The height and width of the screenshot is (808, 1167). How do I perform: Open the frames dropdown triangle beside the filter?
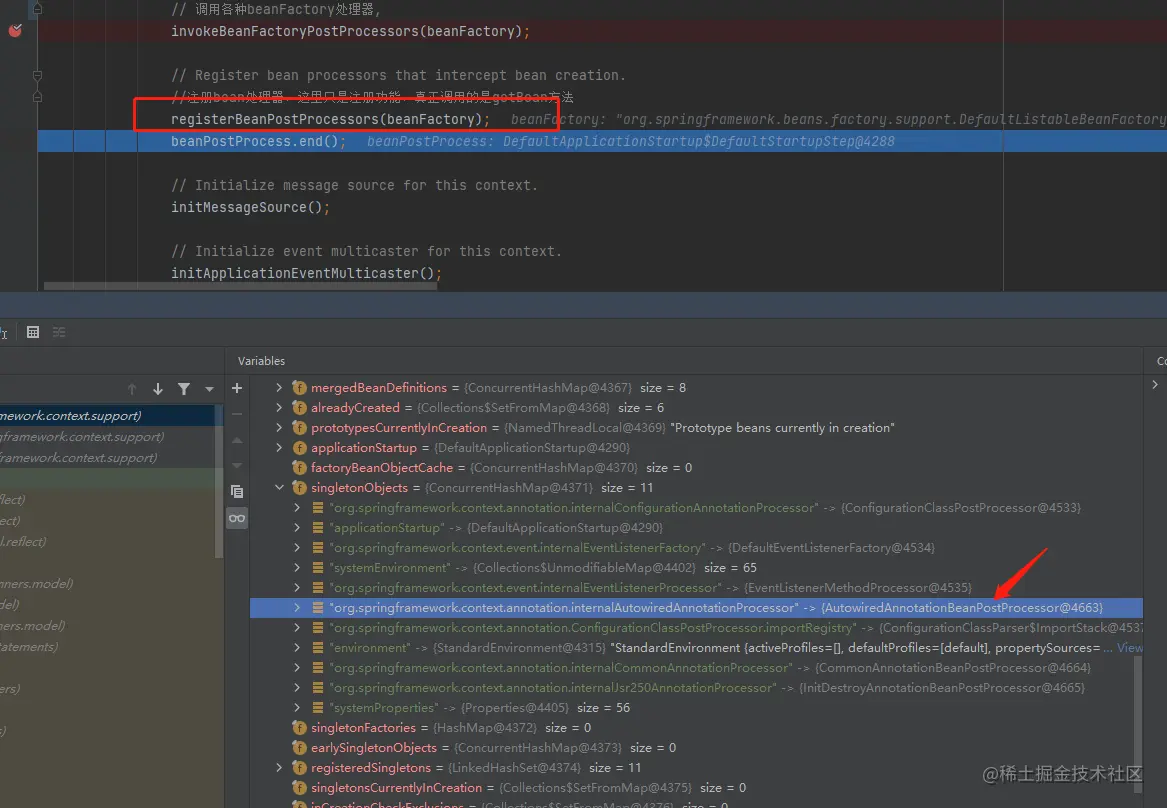[x=209, y=388]
